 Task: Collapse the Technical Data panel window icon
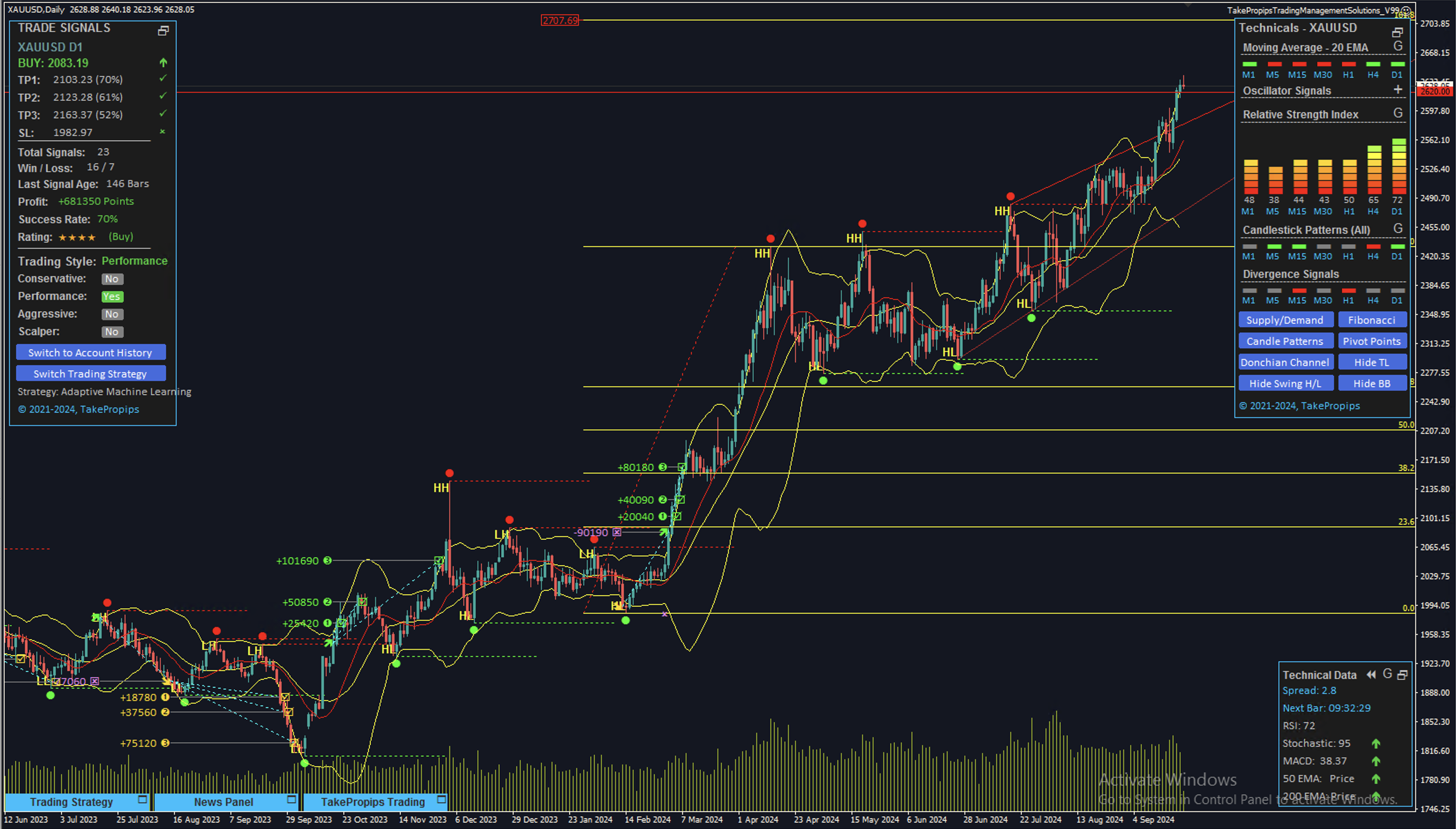[1403, 675]
